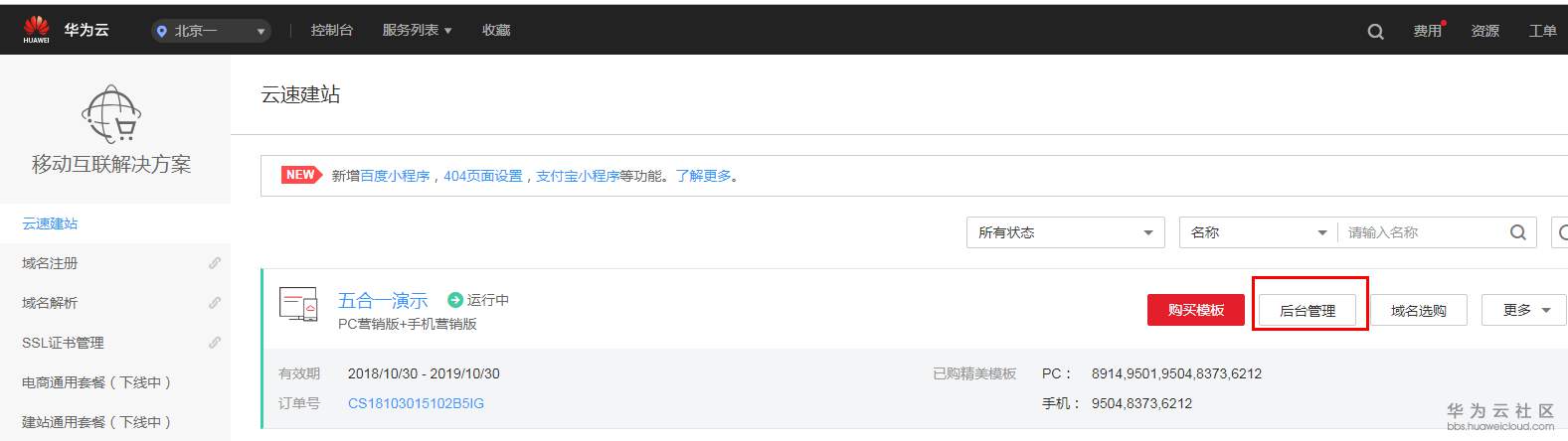Click the 请输入名称 search input field
The height and width of the screenshot is (441, 1568).
1422,232
